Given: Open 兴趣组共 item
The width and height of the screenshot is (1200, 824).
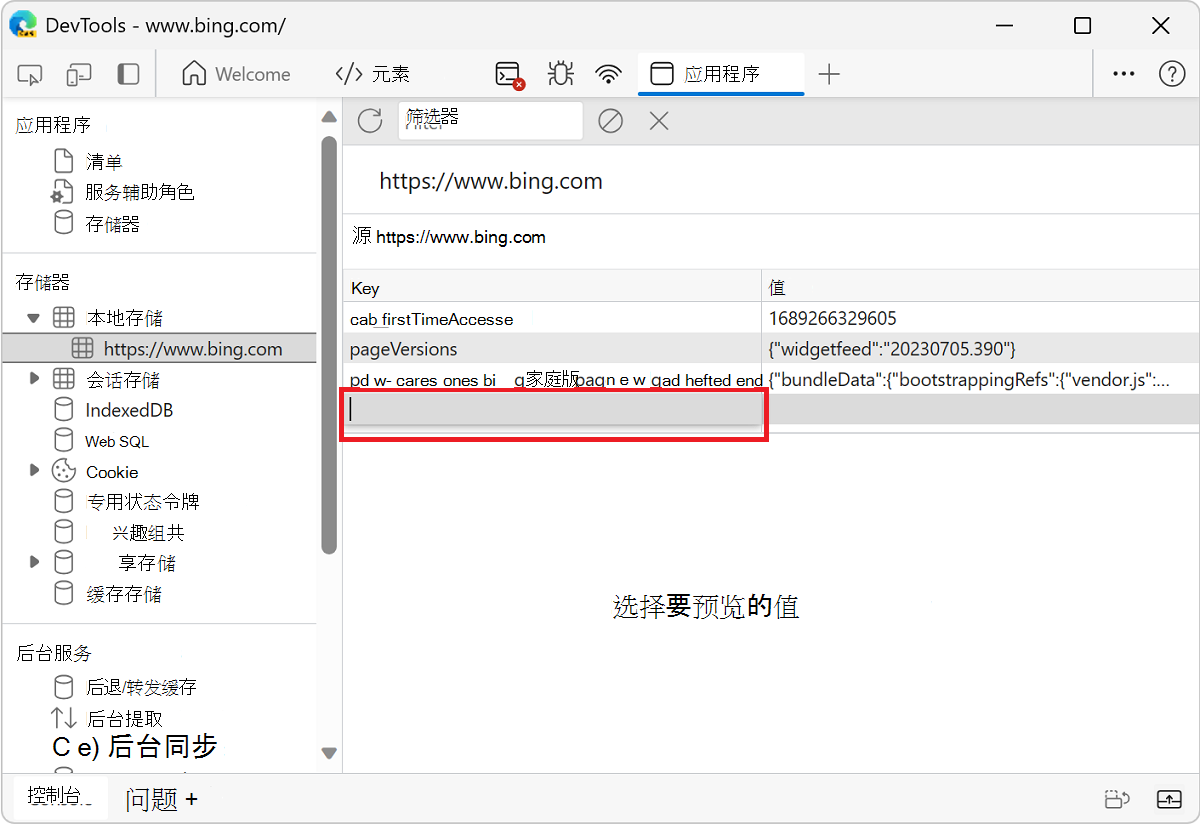Looking at the screenshot, I should pyautogui.click(x=148, y=533).
